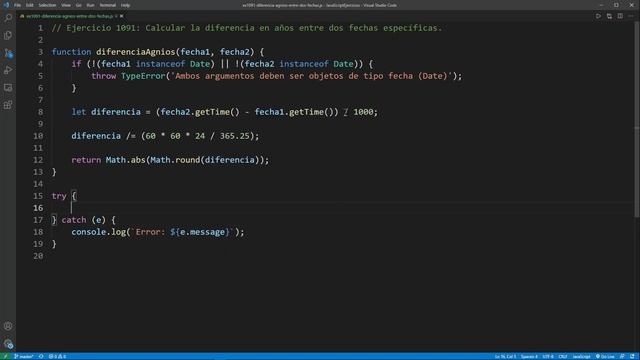Click the 'try' keyword on line 15

[59, 196]
